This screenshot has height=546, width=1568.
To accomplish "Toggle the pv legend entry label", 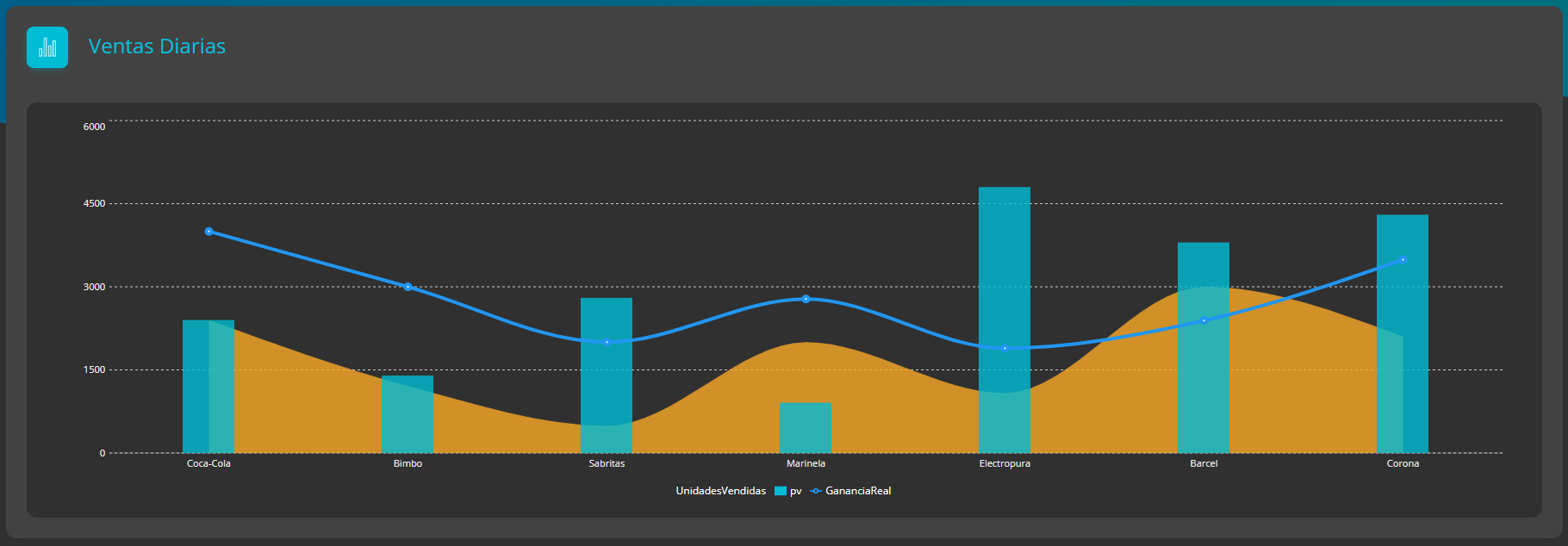I will click(x=796, y=491).
